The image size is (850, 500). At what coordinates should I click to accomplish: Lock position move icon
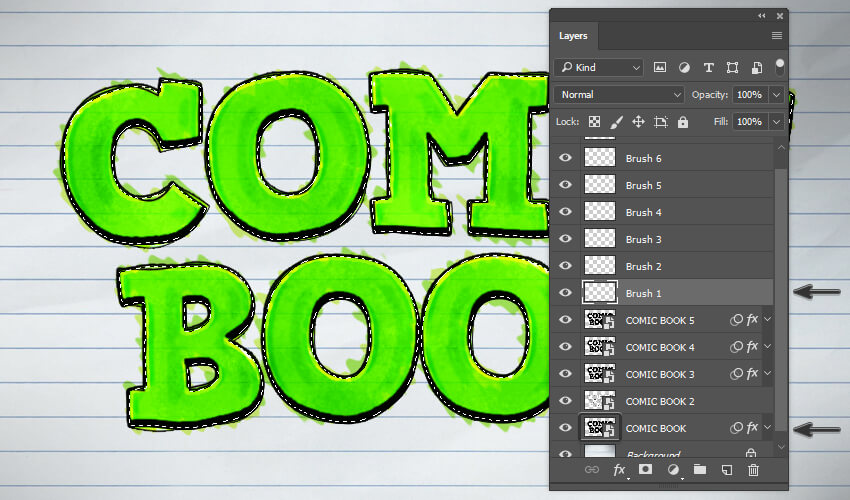pyautogui.click(x=638, y=121)
